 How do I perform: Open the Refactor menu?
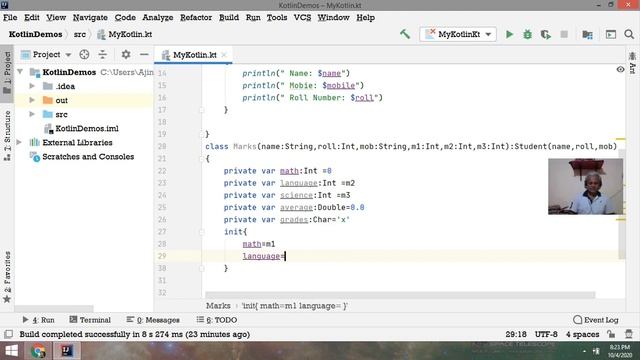pos(196,18)
